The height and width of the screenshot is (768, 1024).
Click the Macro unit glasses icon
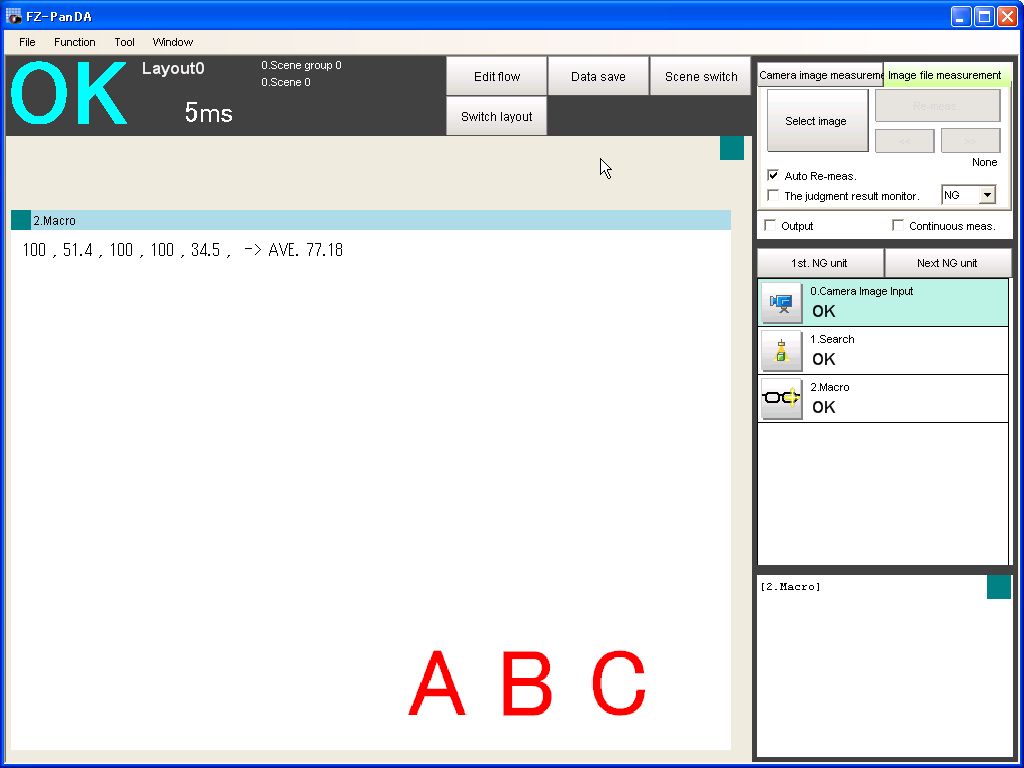click(x=782, y=399)
